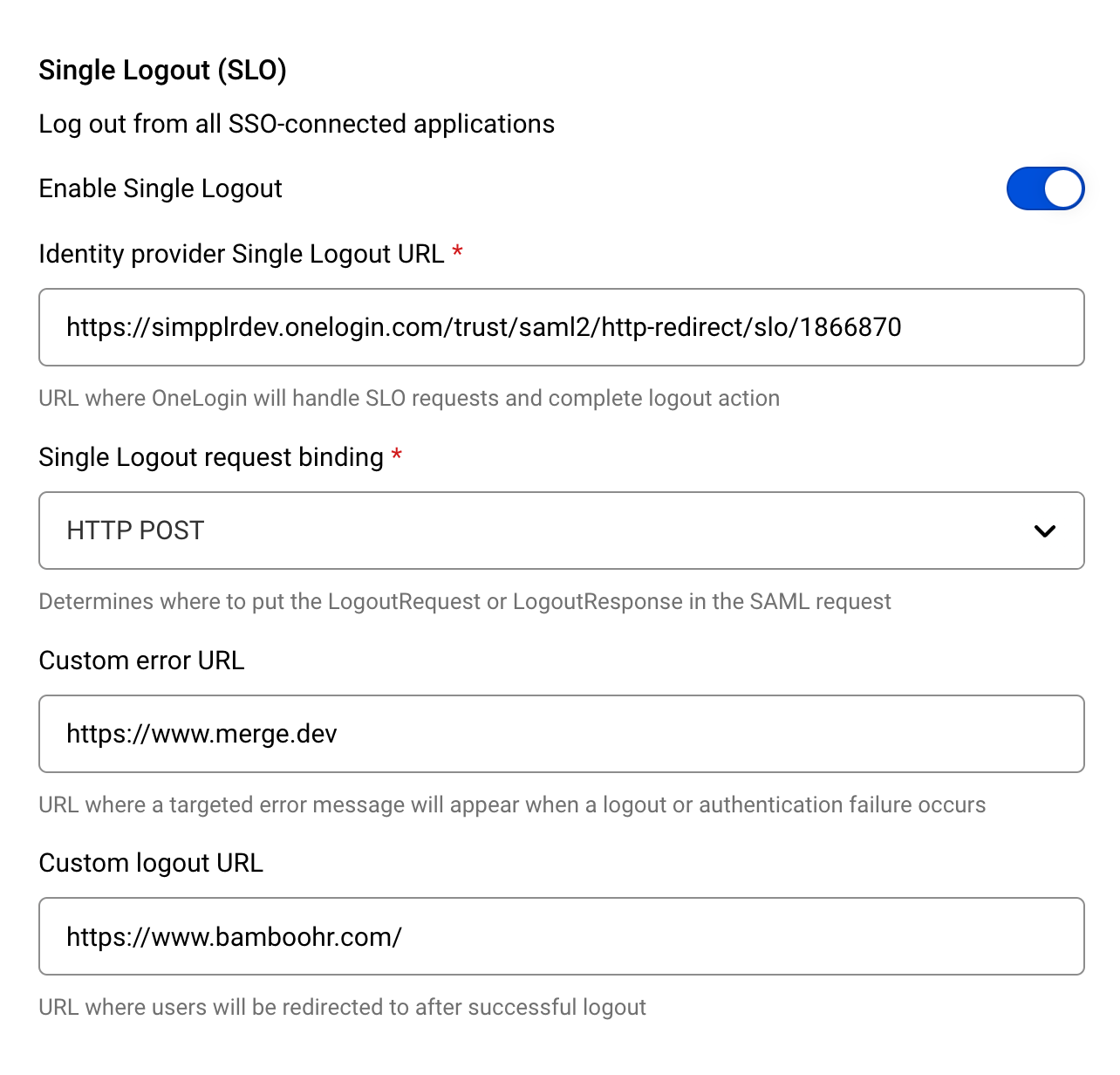The image size is (1120, 1075).
Task: Click the chevron arrow in binding dropdown
Action: pyautogui.click(x=1044, y=531)
